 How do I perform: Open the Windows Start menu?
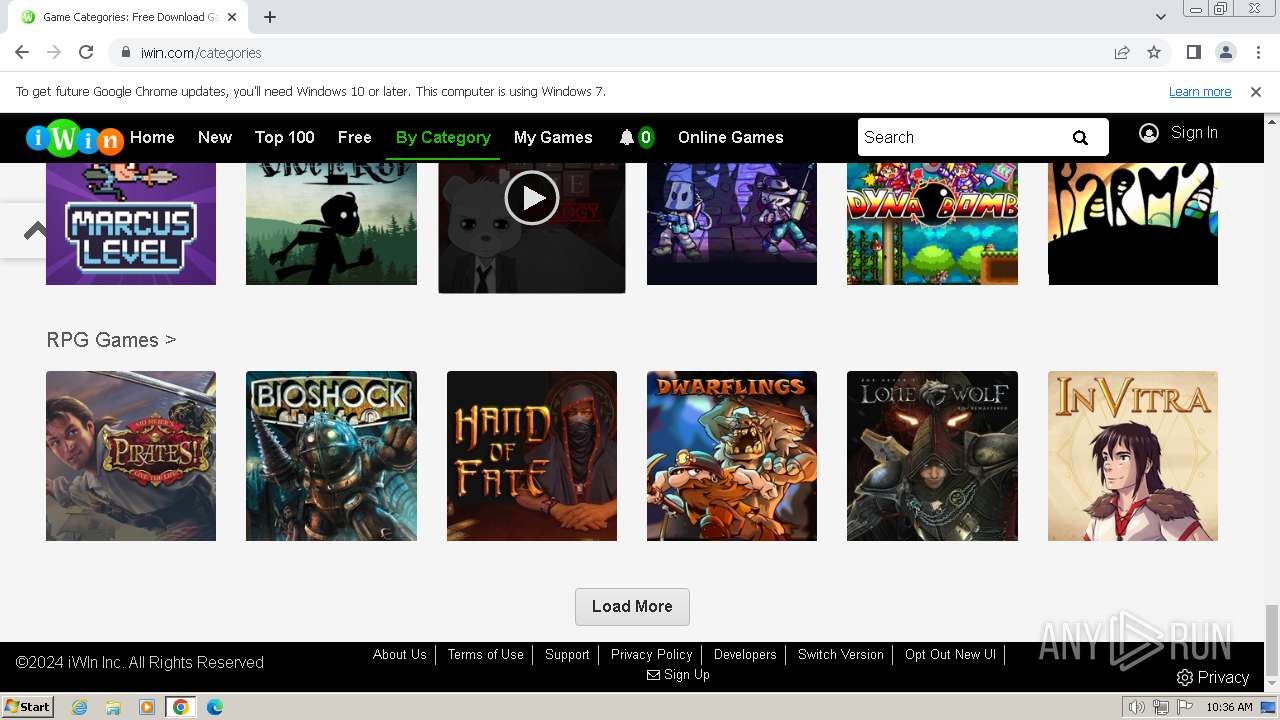click(x=27, y=707)
